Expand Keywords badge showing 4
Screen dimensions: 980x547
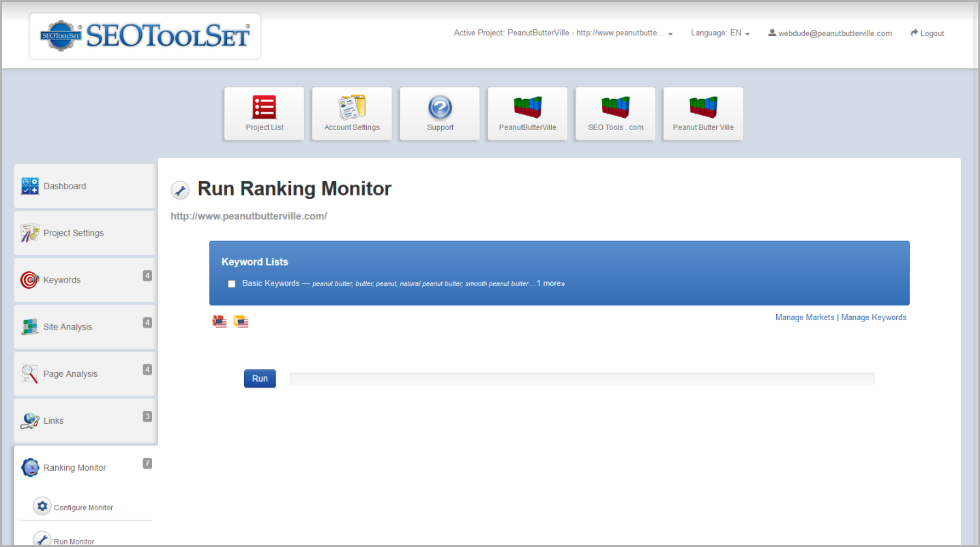pyautogui.click(x=148, y=276)
